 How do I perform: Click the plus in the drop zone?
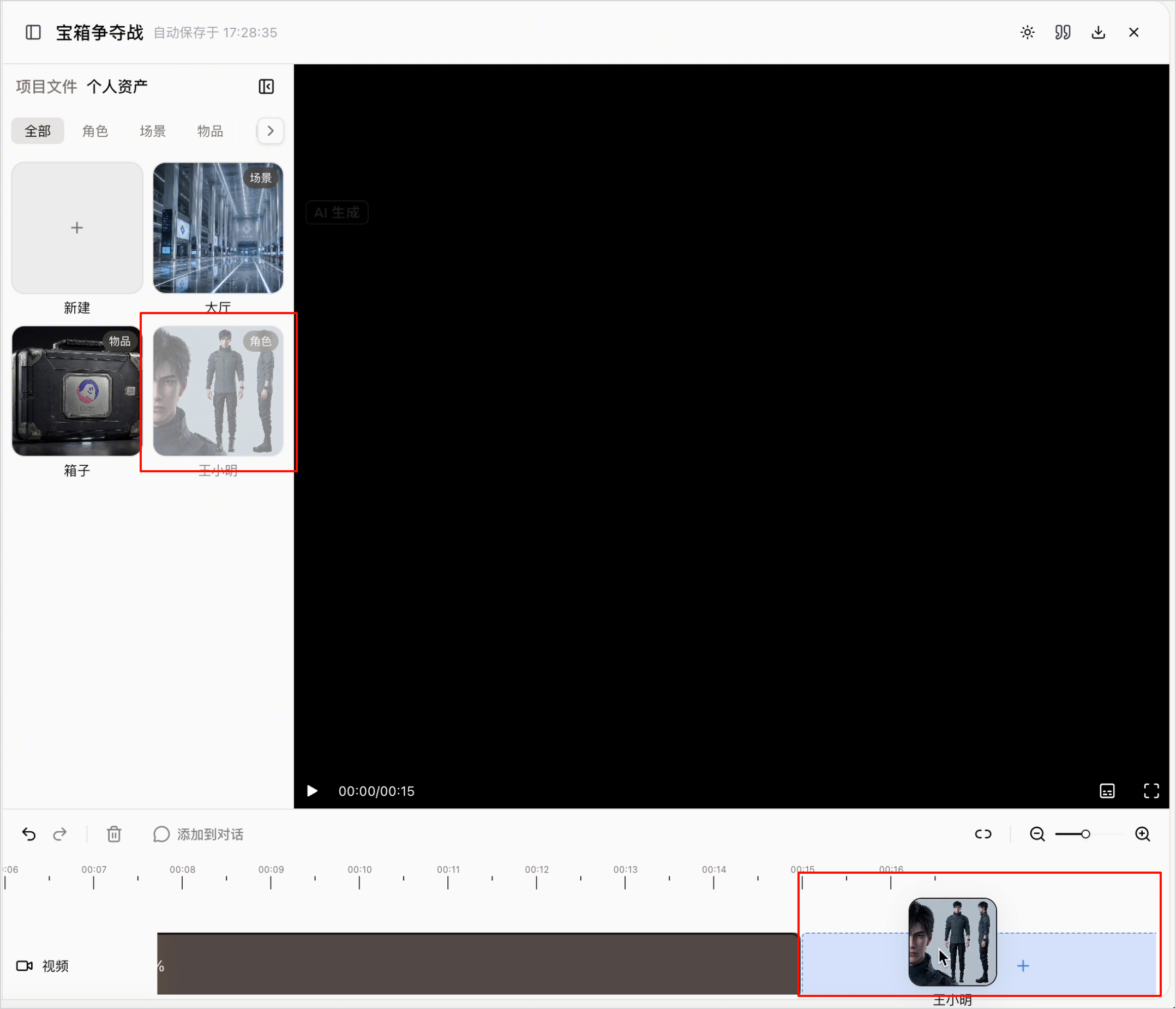click(1023, 966)
